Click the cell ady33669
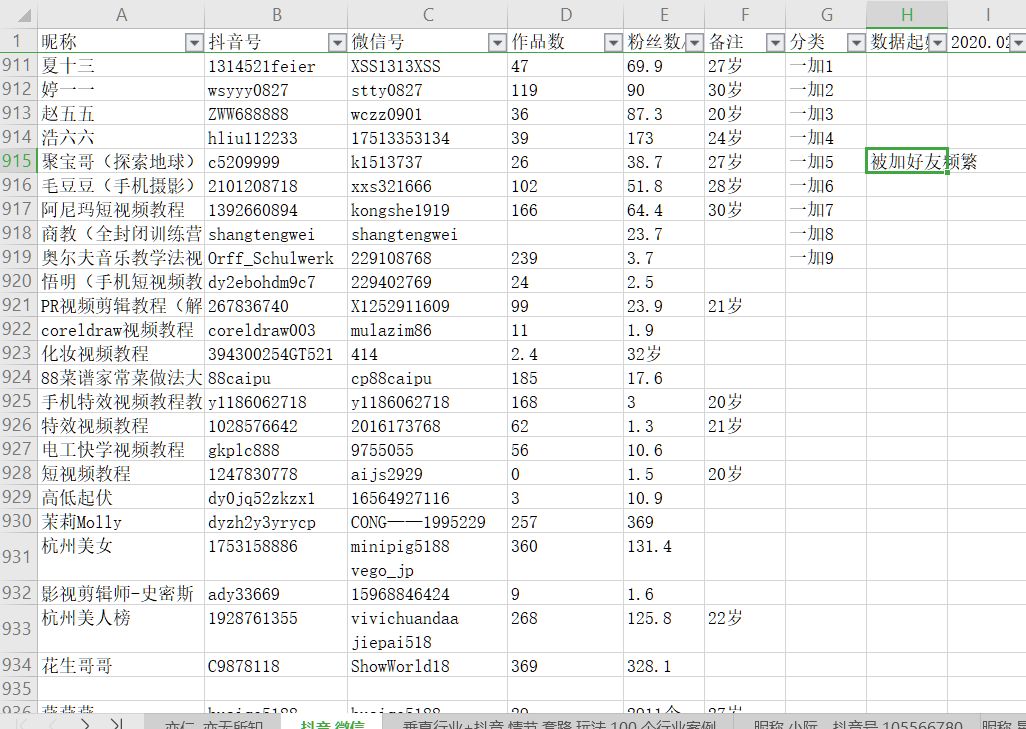This screenshot has width=1026, height=729. [x=276, y=594]
